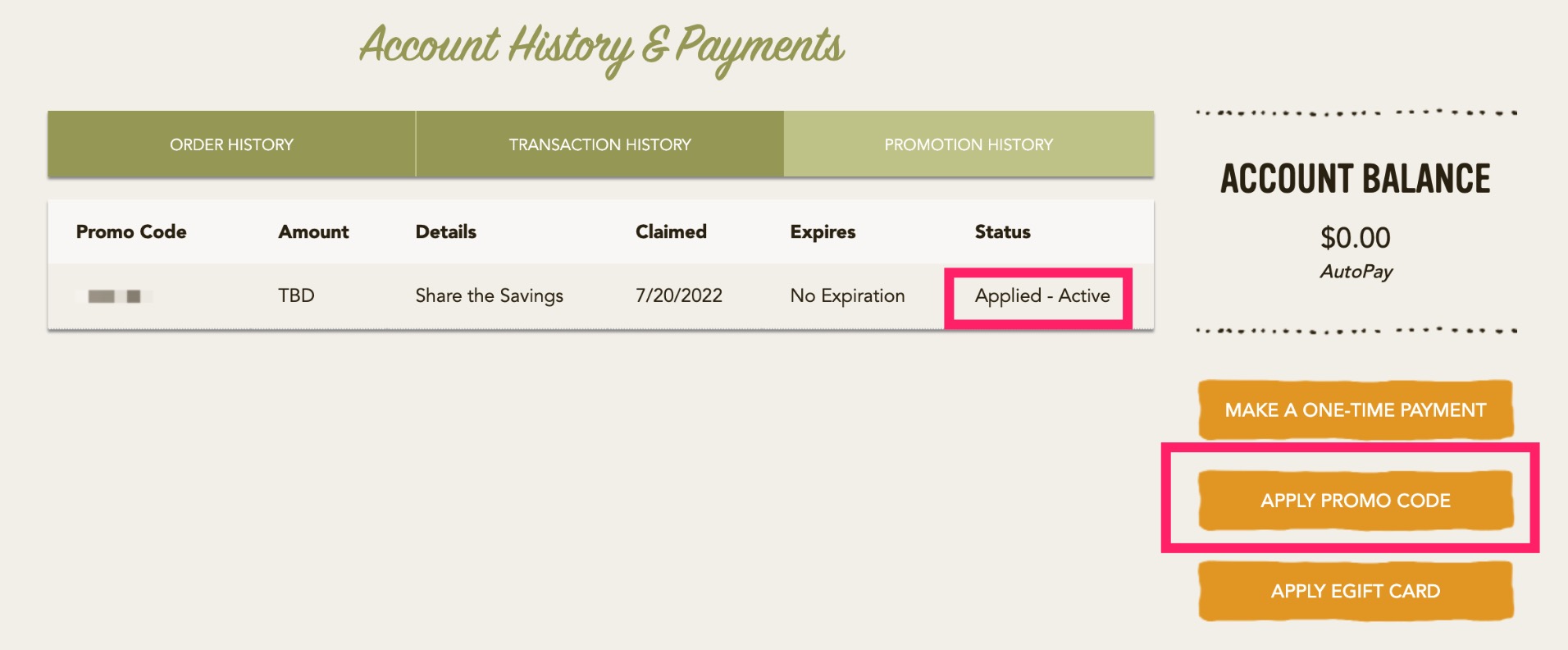Click the Apply eGift Card button
Viewport: 1568px width, 650px height.
tap(1355, 591)
